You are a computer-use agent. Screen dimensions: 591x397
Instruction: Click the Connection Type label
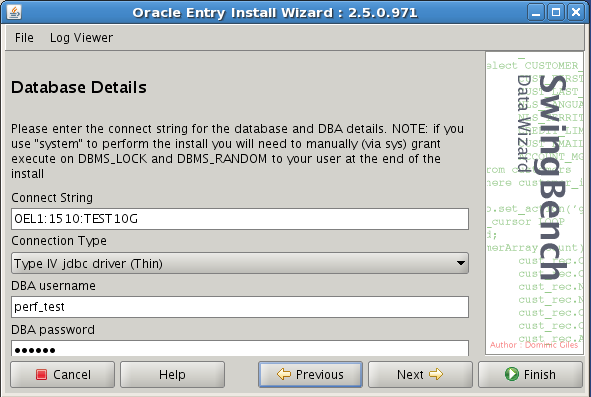pyautogui.click(x=59, y=241)
